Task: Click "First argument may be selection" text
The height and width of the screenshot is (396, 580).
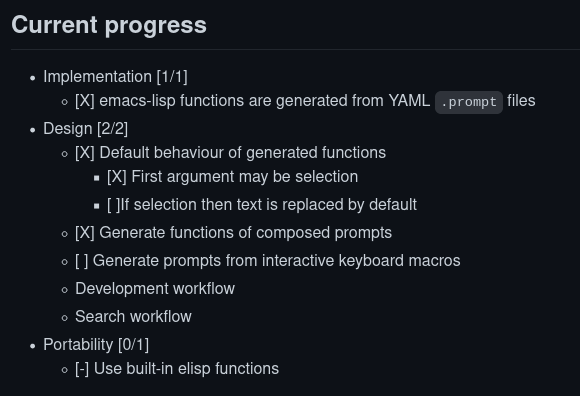Action: click(x=245, y=177)
